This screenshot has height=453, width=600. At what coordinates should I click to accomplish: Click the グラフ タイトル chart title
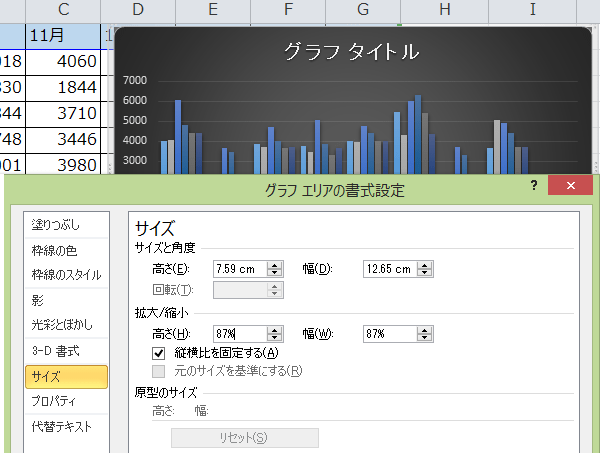tap(350, 52)
